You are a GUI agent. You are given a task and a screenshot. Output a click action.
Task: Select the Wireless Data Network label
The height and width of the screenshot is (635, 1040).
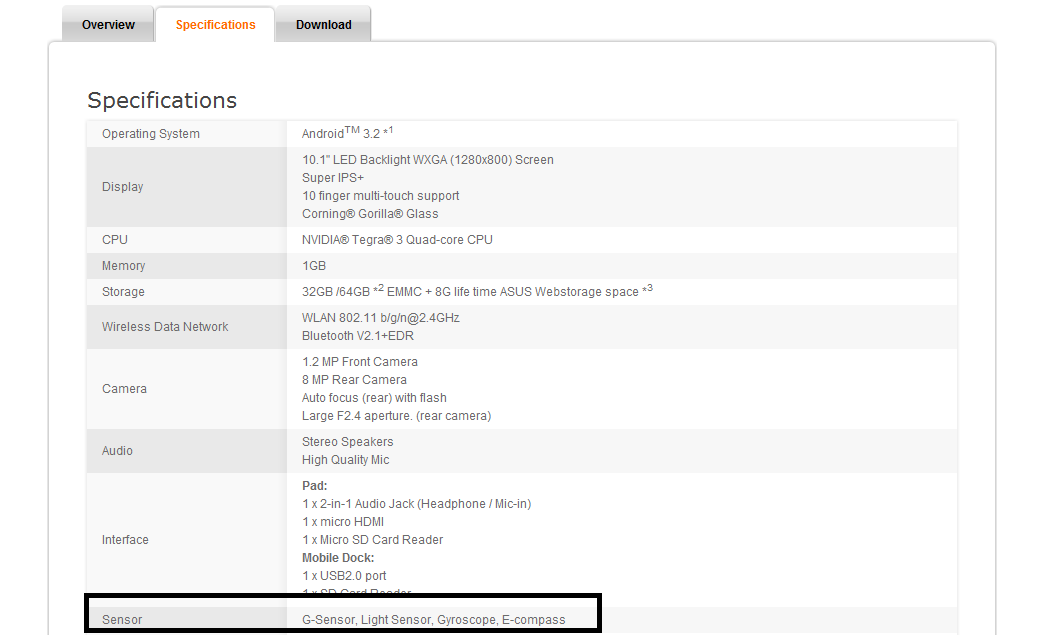pos(165,326)
